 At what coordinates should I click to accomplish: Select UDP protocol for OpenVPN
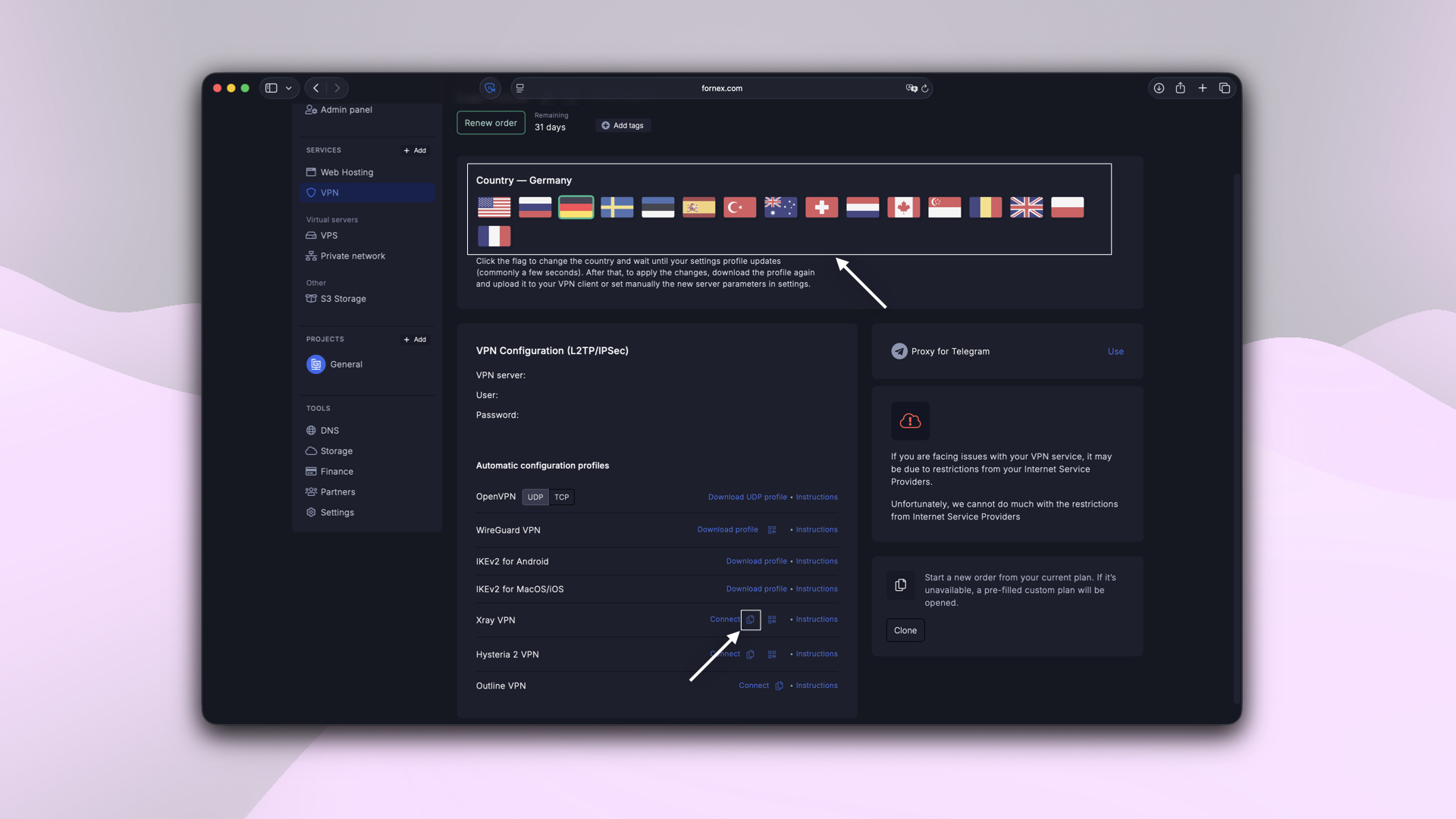coord(535,497)
